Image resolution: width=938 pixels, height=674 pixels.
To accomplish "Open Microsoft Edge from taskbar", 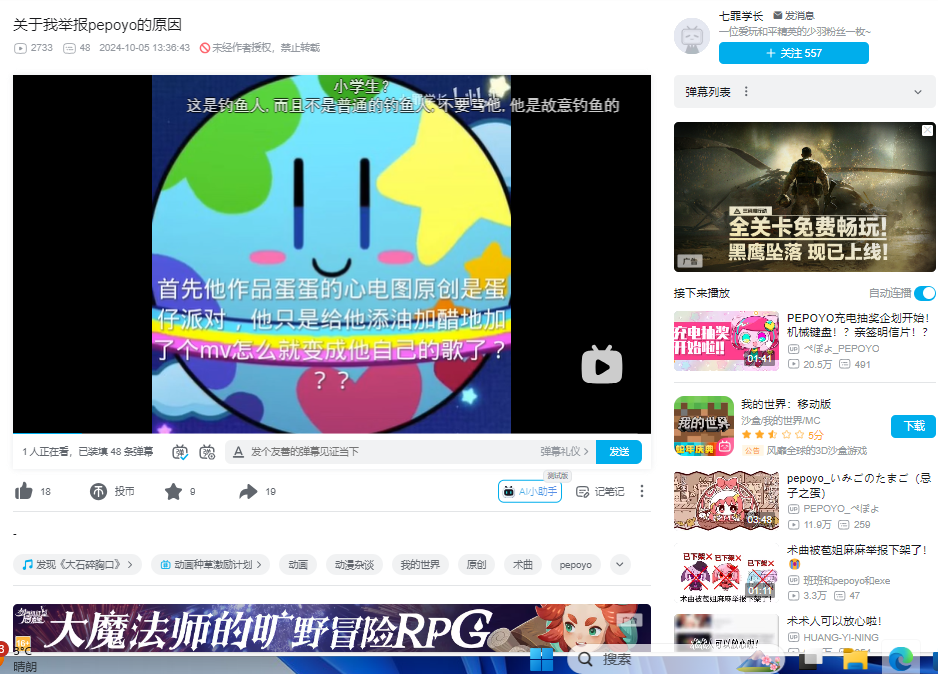I will pyautogui.click(x=900, y=660).
